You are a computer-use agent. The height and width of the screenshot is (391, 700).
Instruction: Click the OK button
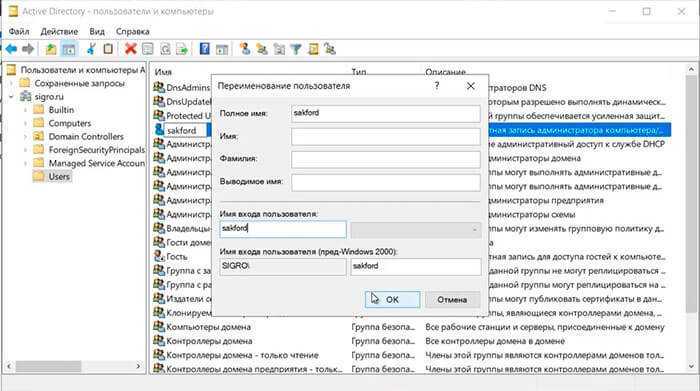point(392,299)
